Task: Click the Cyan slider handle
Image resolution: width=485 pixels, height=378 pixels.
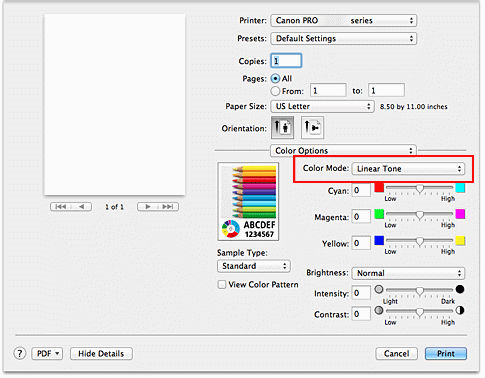Action: pos(420,189)
